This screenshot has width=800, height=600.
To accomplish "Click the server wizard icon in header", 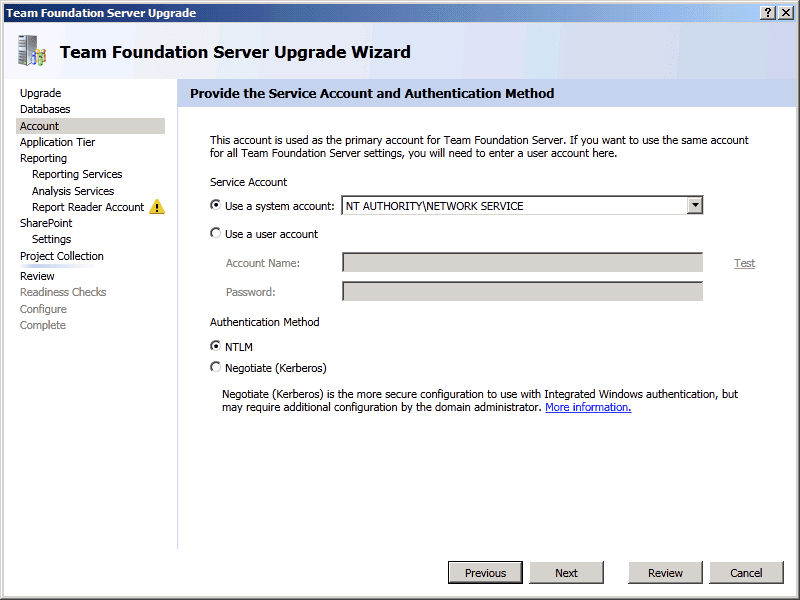I will (32, 51).
